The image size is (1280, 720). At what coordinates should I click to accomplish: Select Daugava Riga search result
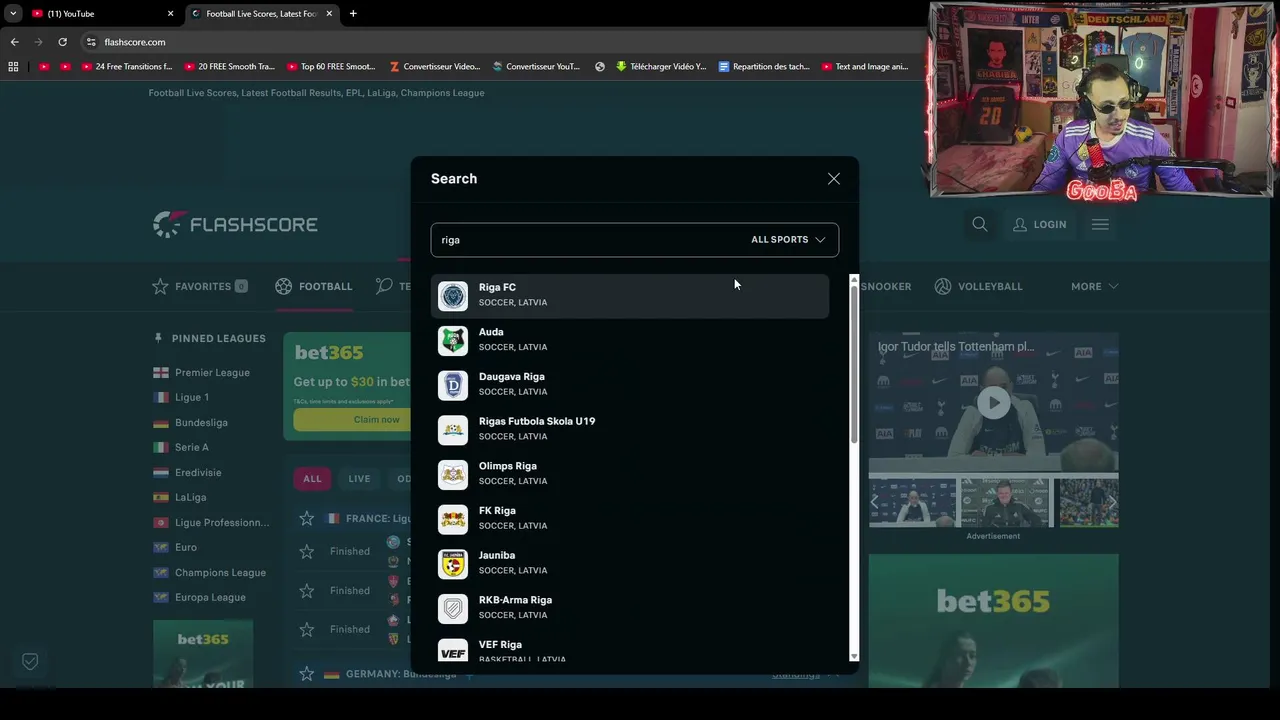(630, 385)
